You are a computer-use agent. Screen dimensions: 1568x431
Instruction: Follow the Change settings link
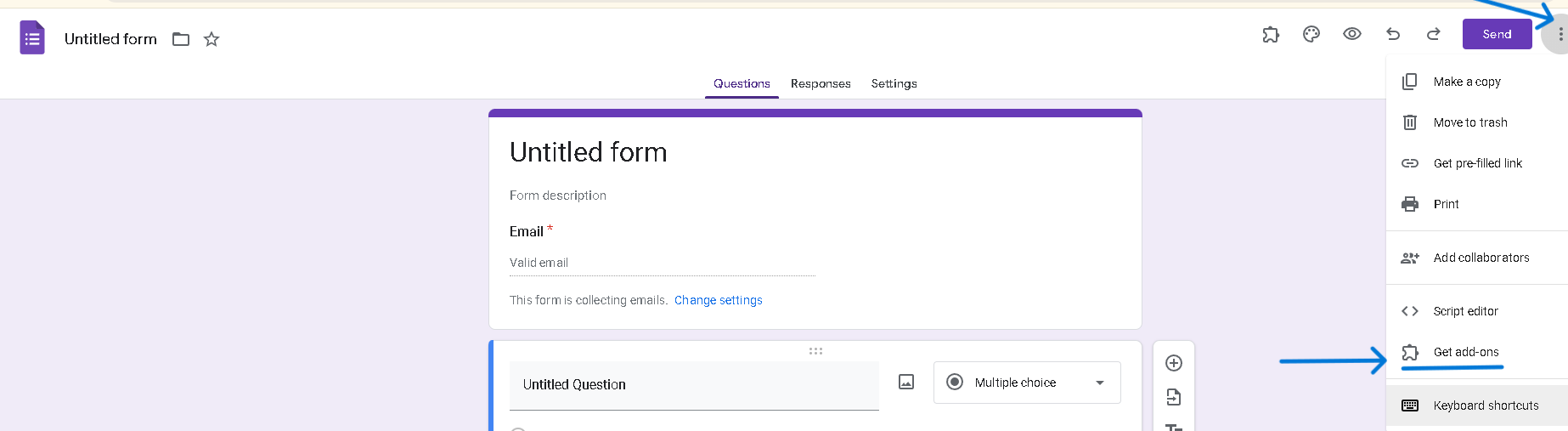tap(718, 300)
